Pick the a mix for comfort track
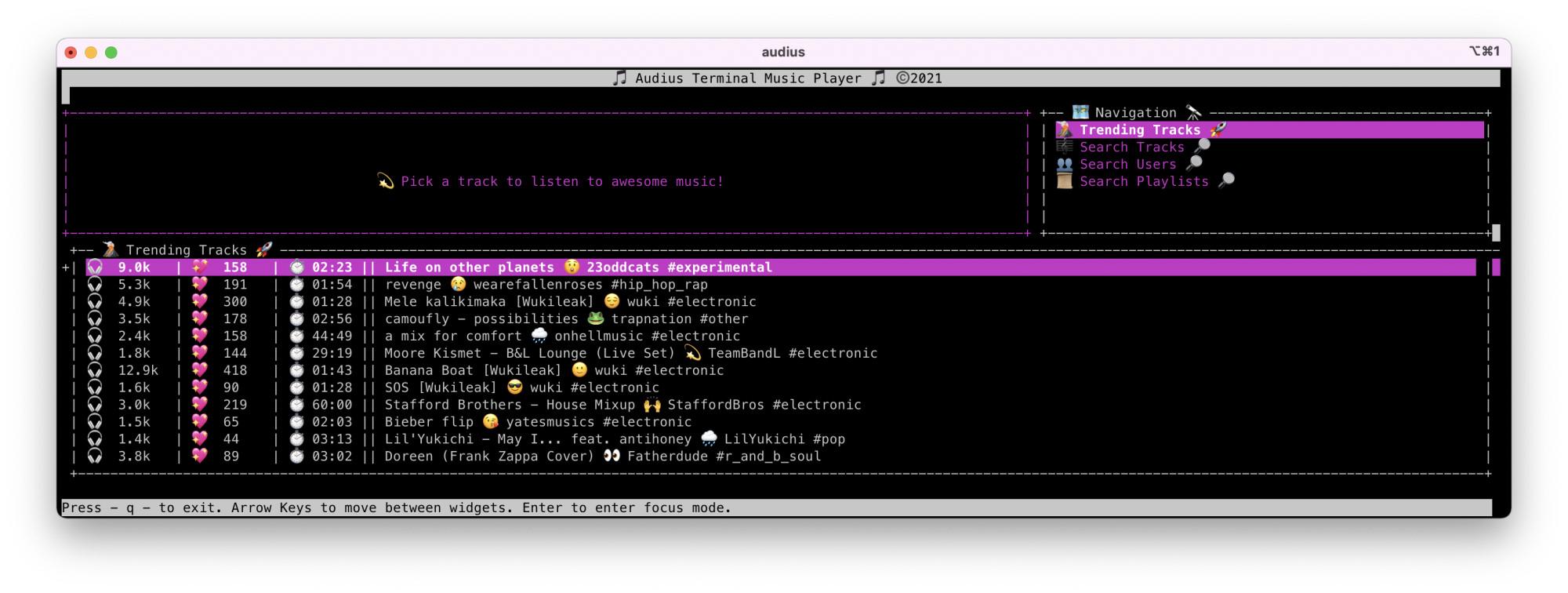Viewport: 1568px width, 593px height. click(x=452, y=337)
